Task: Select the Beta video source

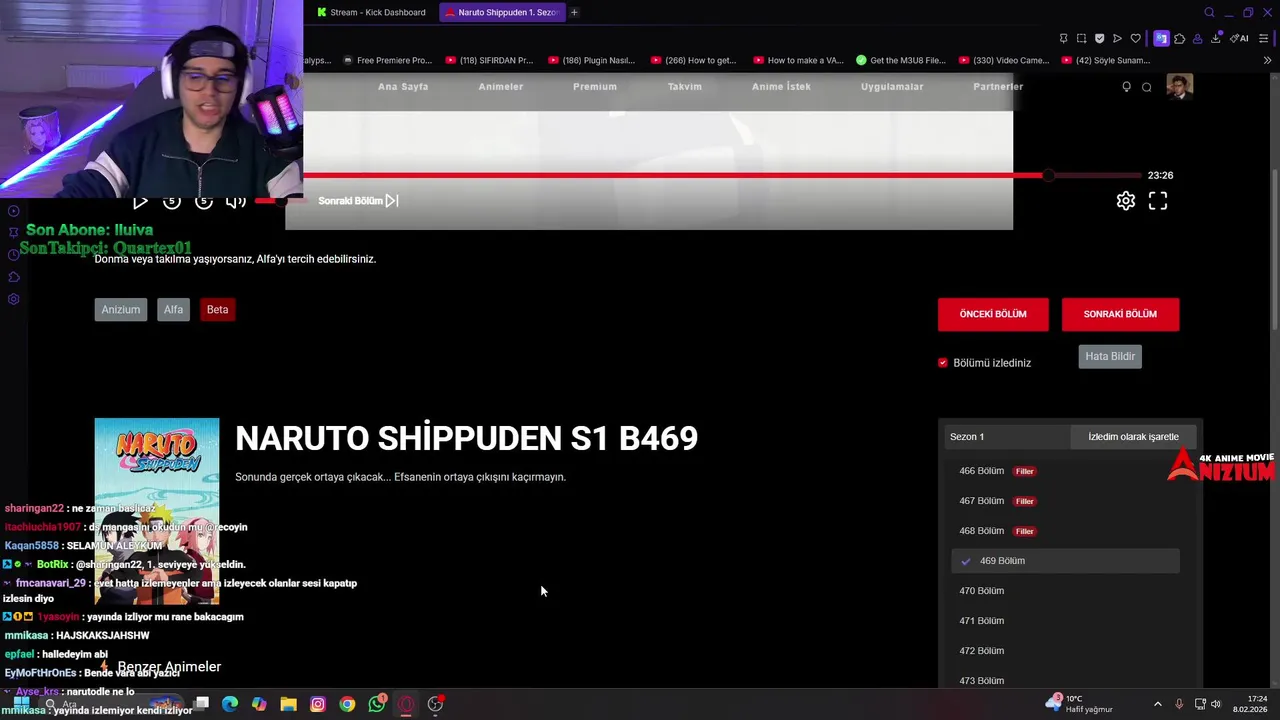Action: 217,309
